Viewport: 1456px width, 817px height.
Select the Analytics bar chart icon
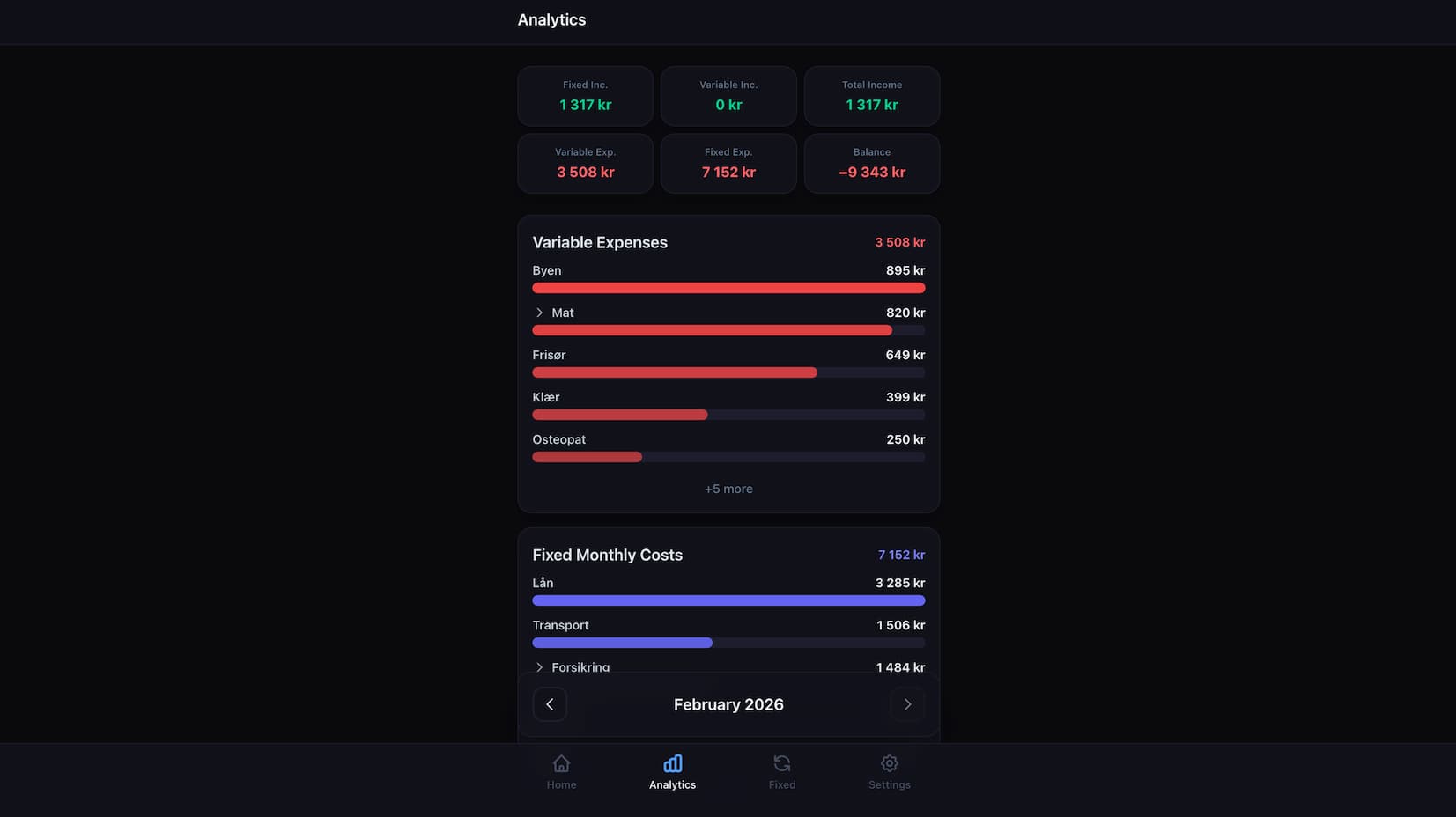(x=672, y=763)
